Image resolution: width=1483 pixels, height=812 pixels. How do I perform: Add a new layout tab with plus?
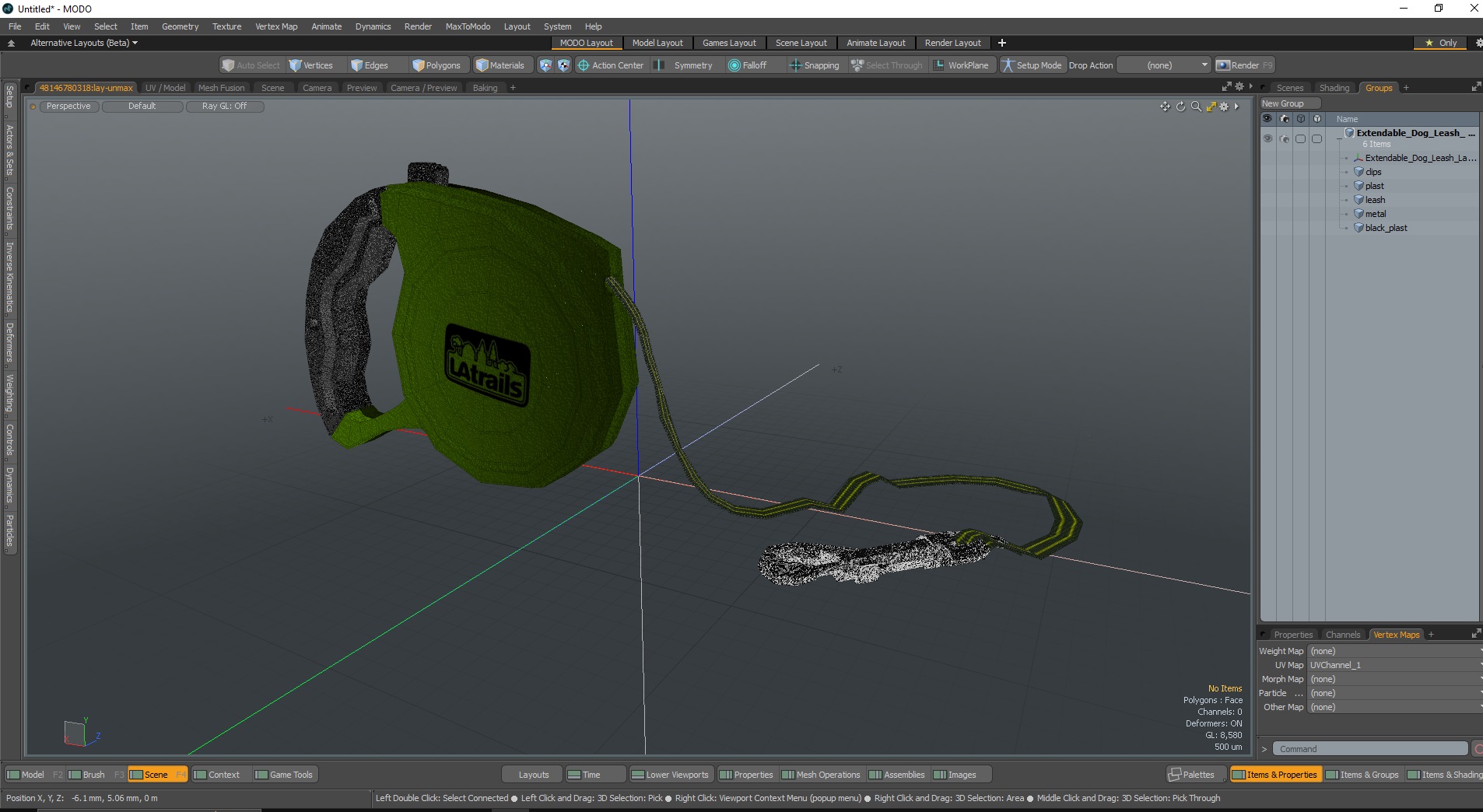1002,43
